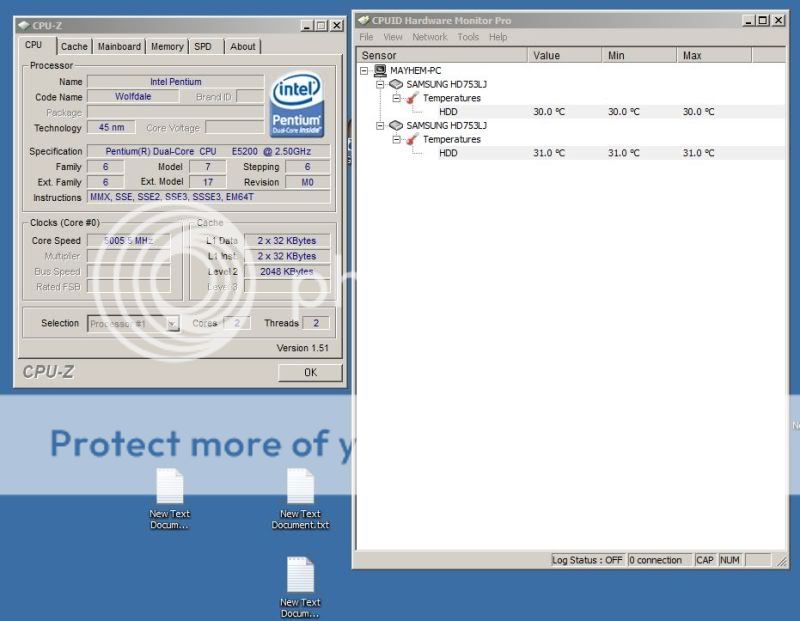Click the Value column header
This screenshot has width=800, height=621.
565,55
